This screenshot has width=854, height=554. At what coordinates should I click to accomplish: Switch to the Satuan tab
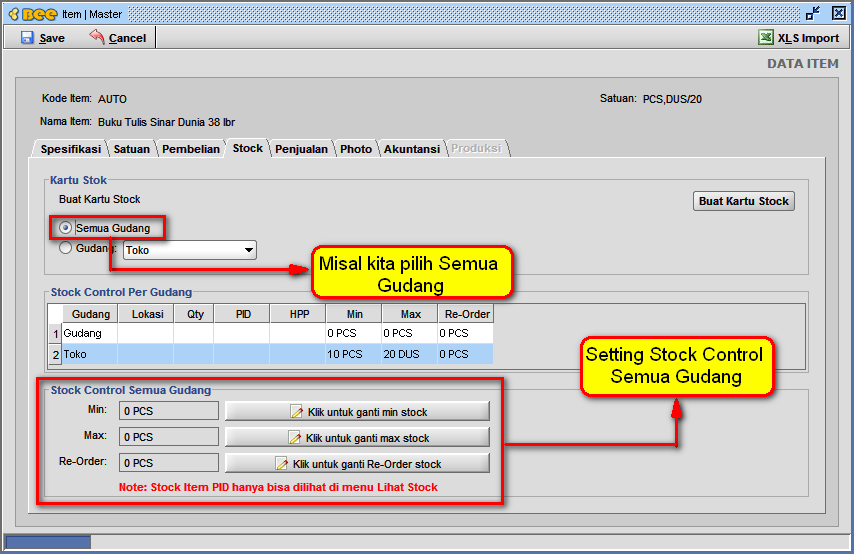coord(132,149)
